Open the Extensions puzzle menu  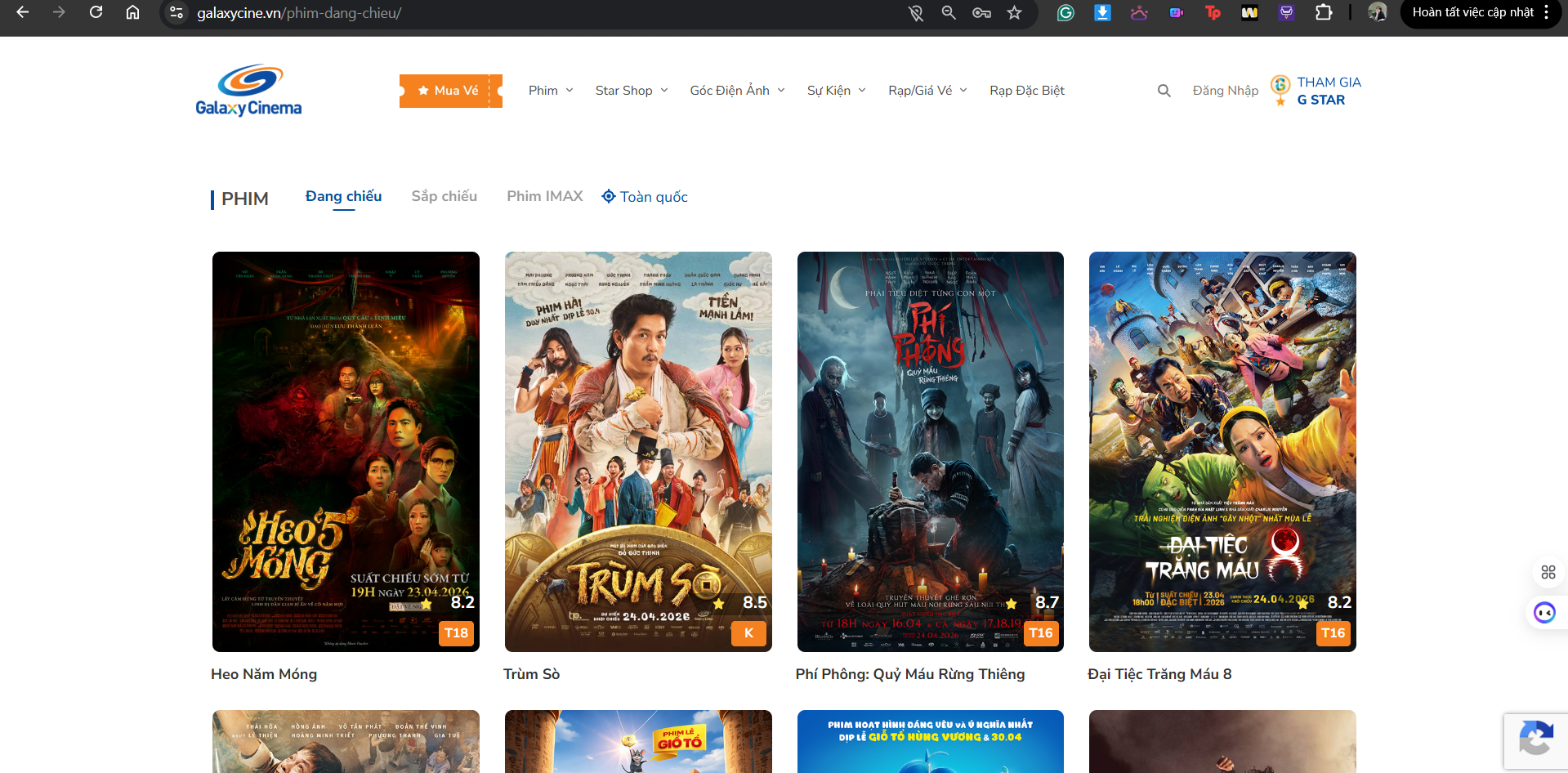pyautogui.click(x=1324, y=12)
